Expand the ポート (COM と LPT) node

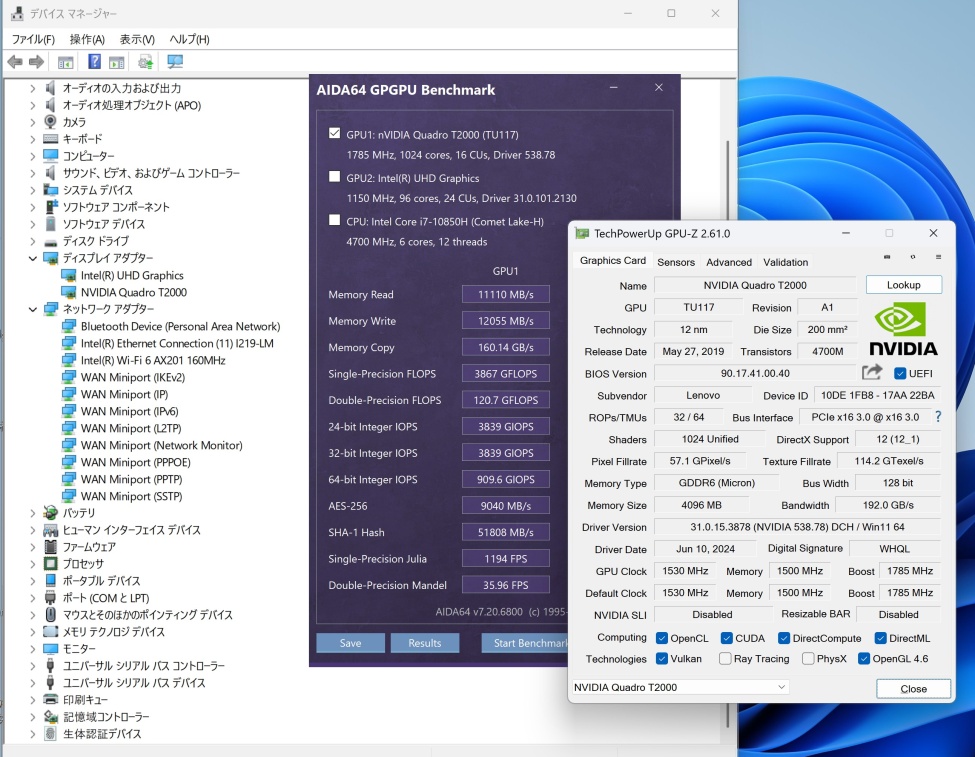(x=33, y=598)
